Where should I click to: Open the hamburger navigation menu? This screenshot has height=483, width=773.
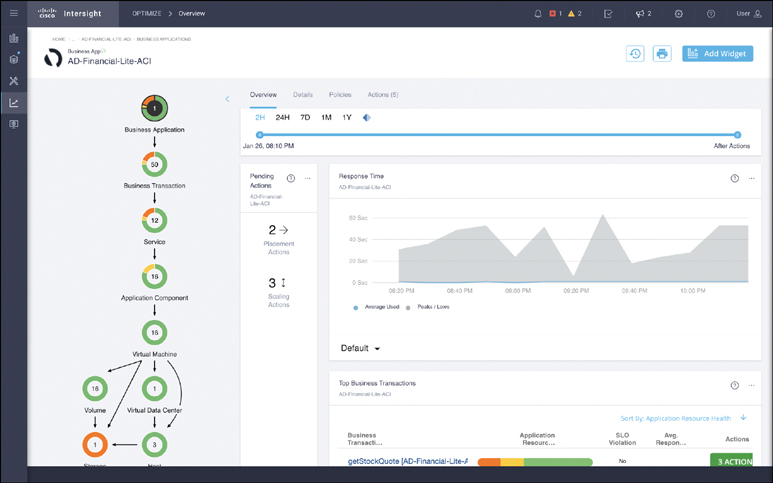click(14, 14)
